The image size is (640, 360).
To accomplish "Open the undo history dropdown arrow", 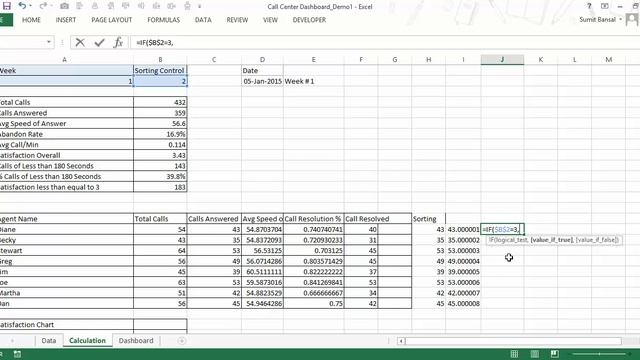I will pos(30,6).
